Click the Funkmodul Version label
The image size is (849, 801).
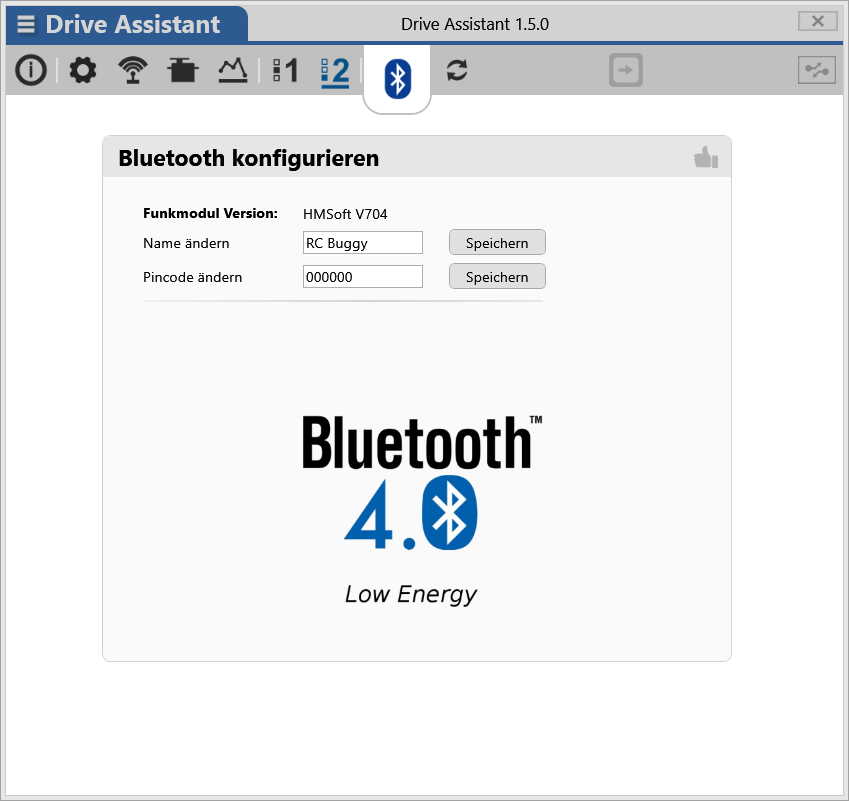point(210,213)
